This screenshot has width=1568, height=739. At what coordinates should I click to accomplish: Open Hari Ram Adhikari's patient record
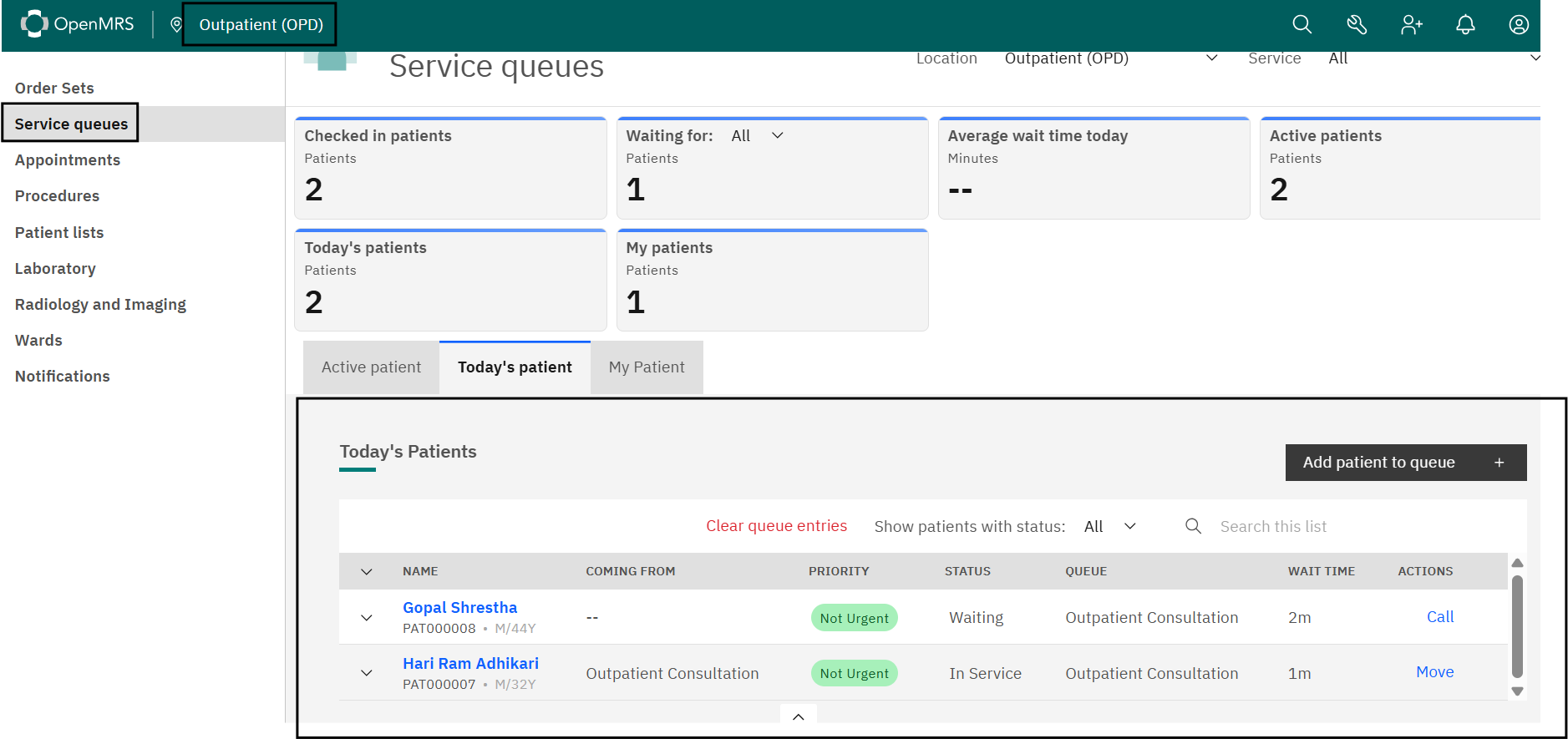[470, 663]
